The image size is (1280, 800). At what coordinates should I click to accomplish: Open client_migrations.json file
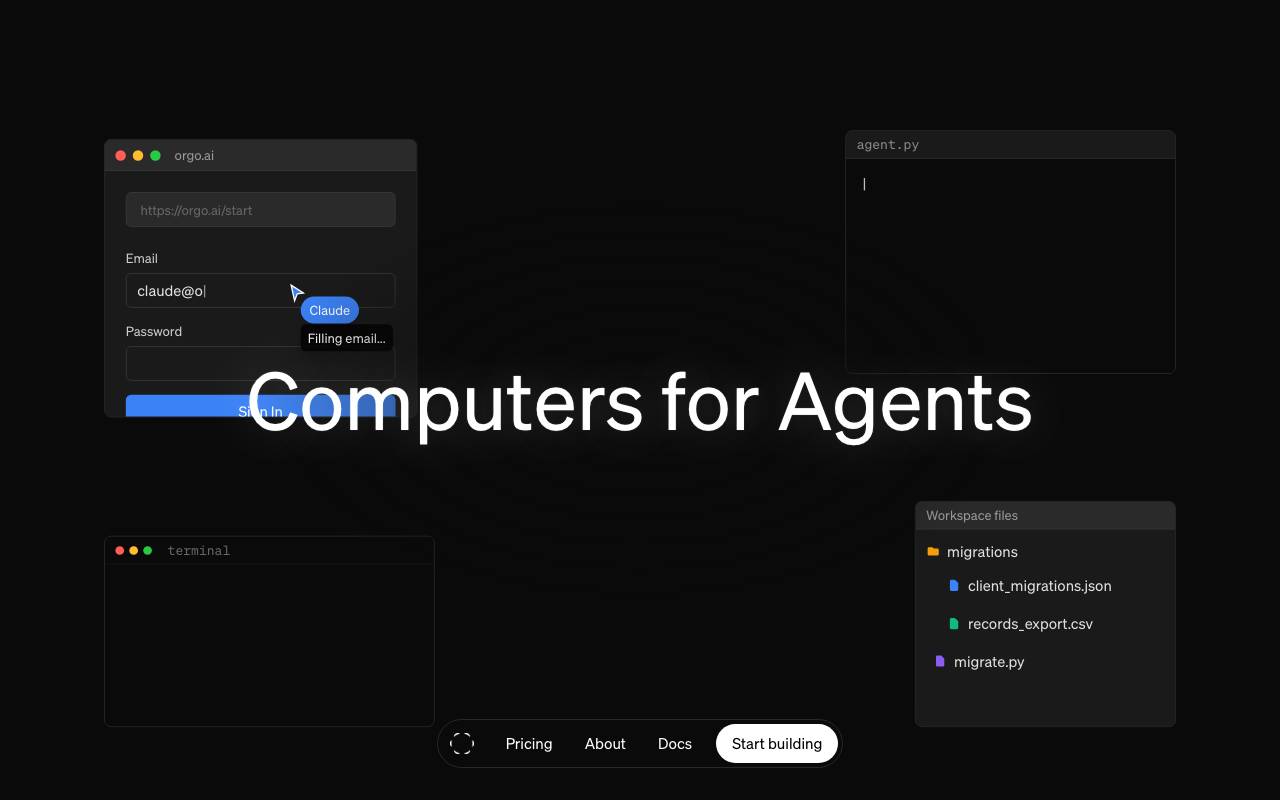1040,586
